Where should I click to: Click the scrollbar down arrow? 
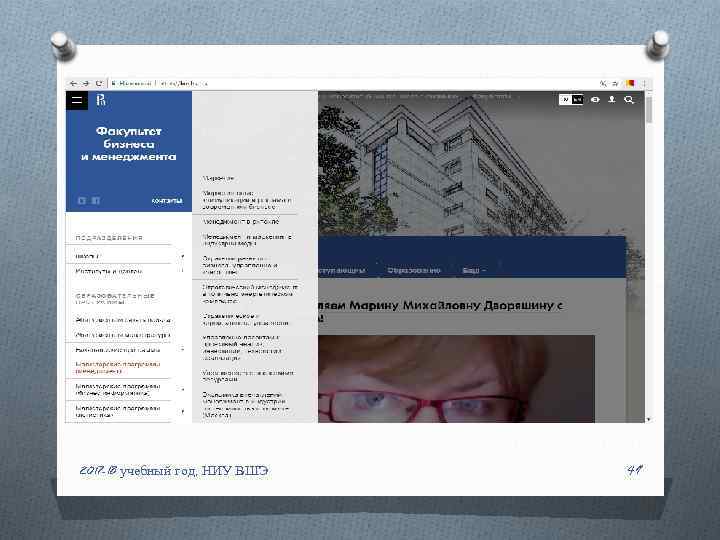tap(649, 419)
